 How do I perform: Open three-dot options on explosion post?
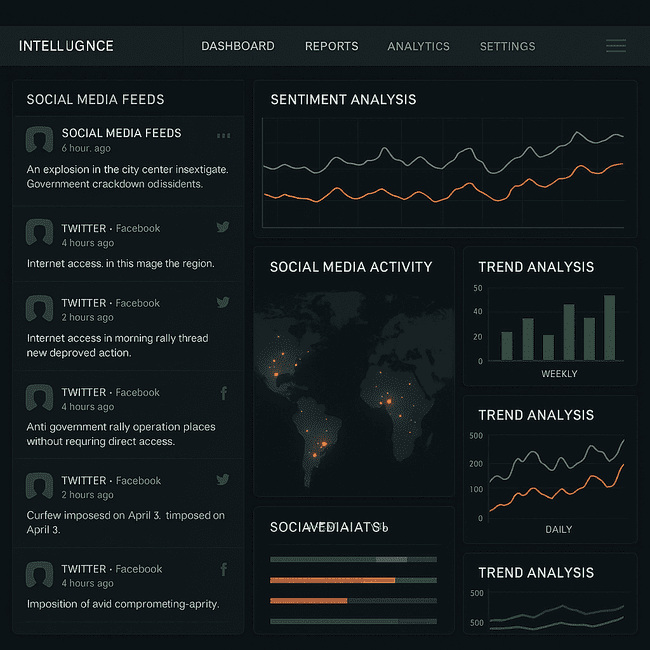point(223,136)
